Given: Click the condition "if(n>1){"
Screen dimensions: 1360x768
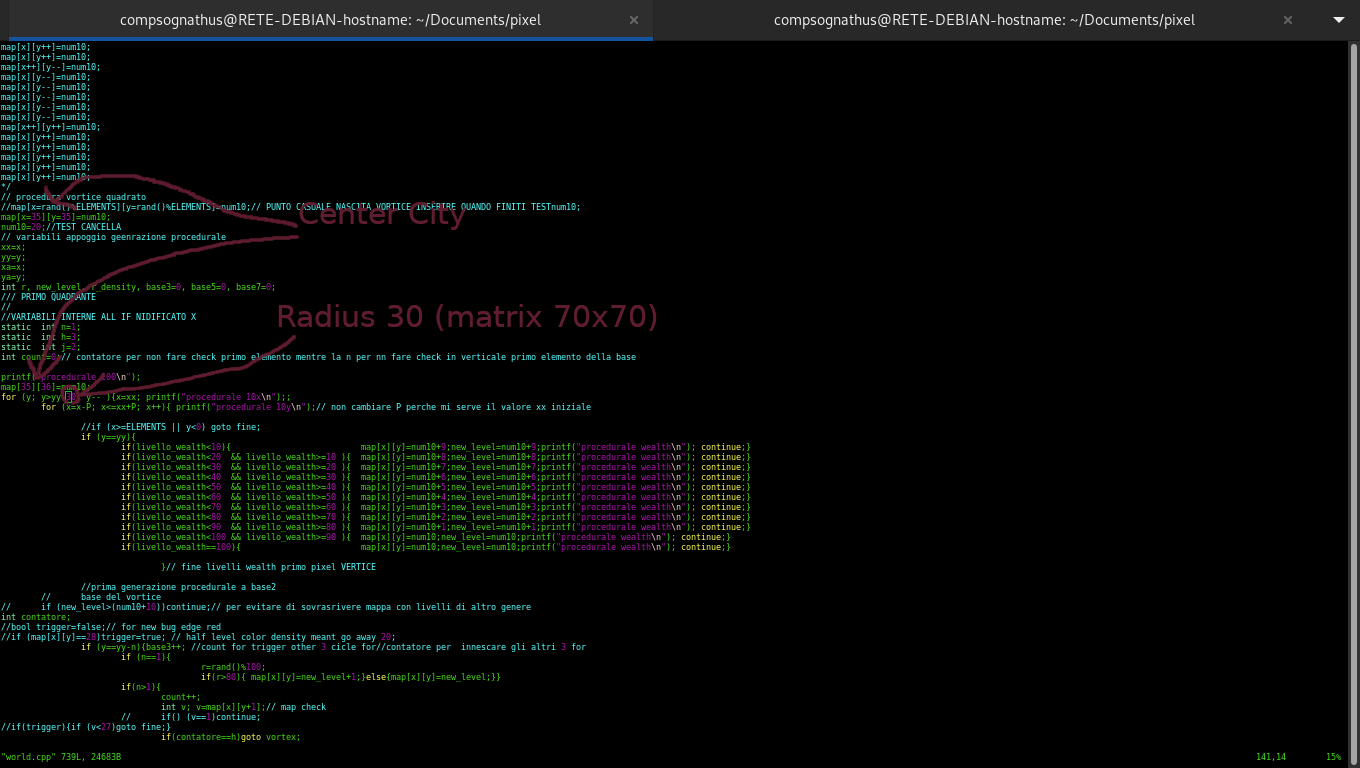Looking at the screenshot, I should (141, 687).
